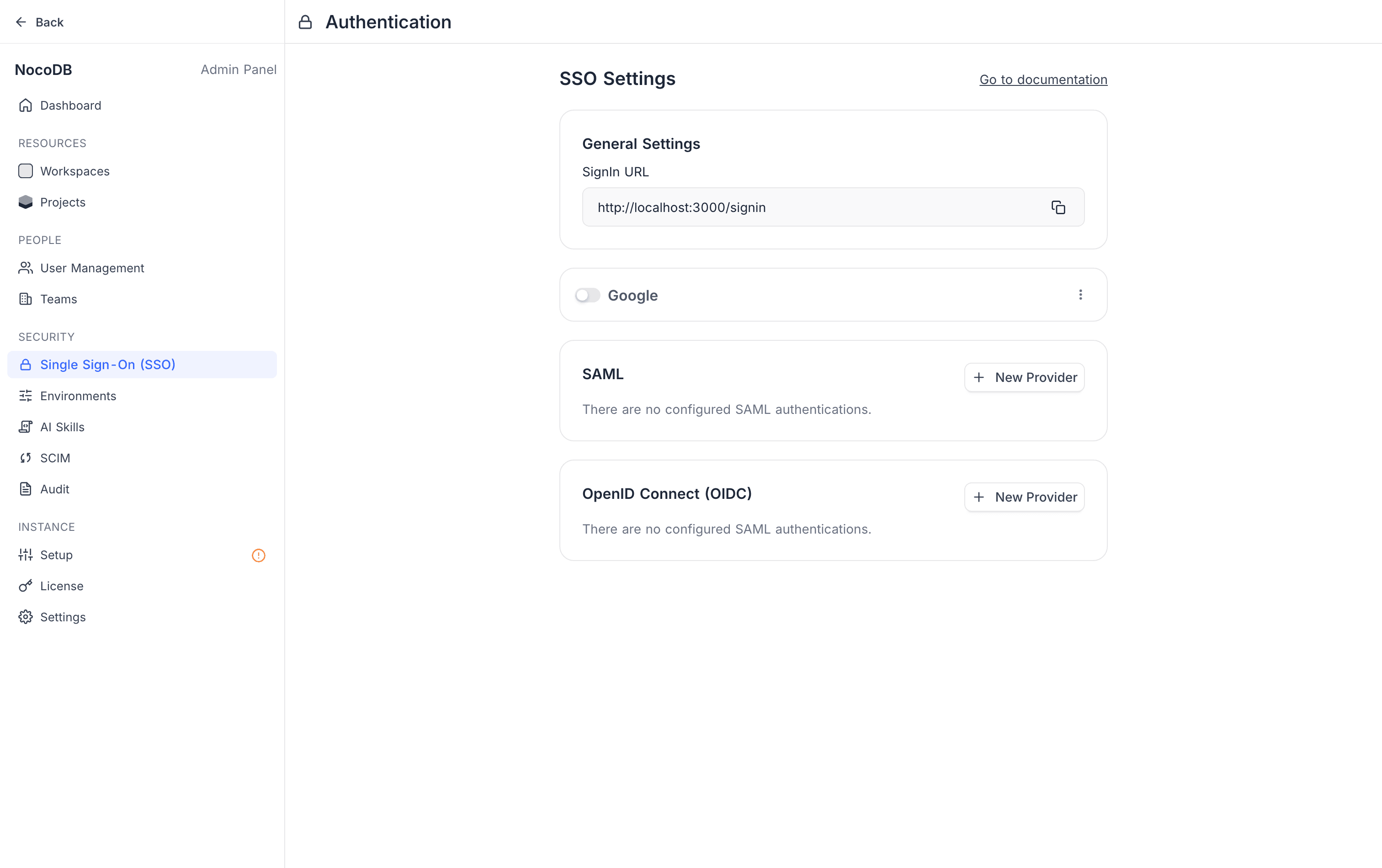Click the User Management people icon
The image size is (1382, 868).
pos(25,268)
